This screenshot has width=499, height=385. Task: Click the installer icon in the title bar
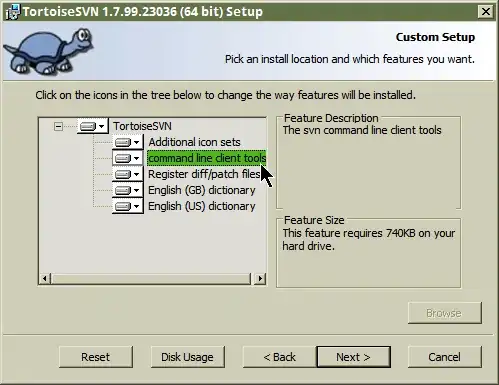[13, 12]
